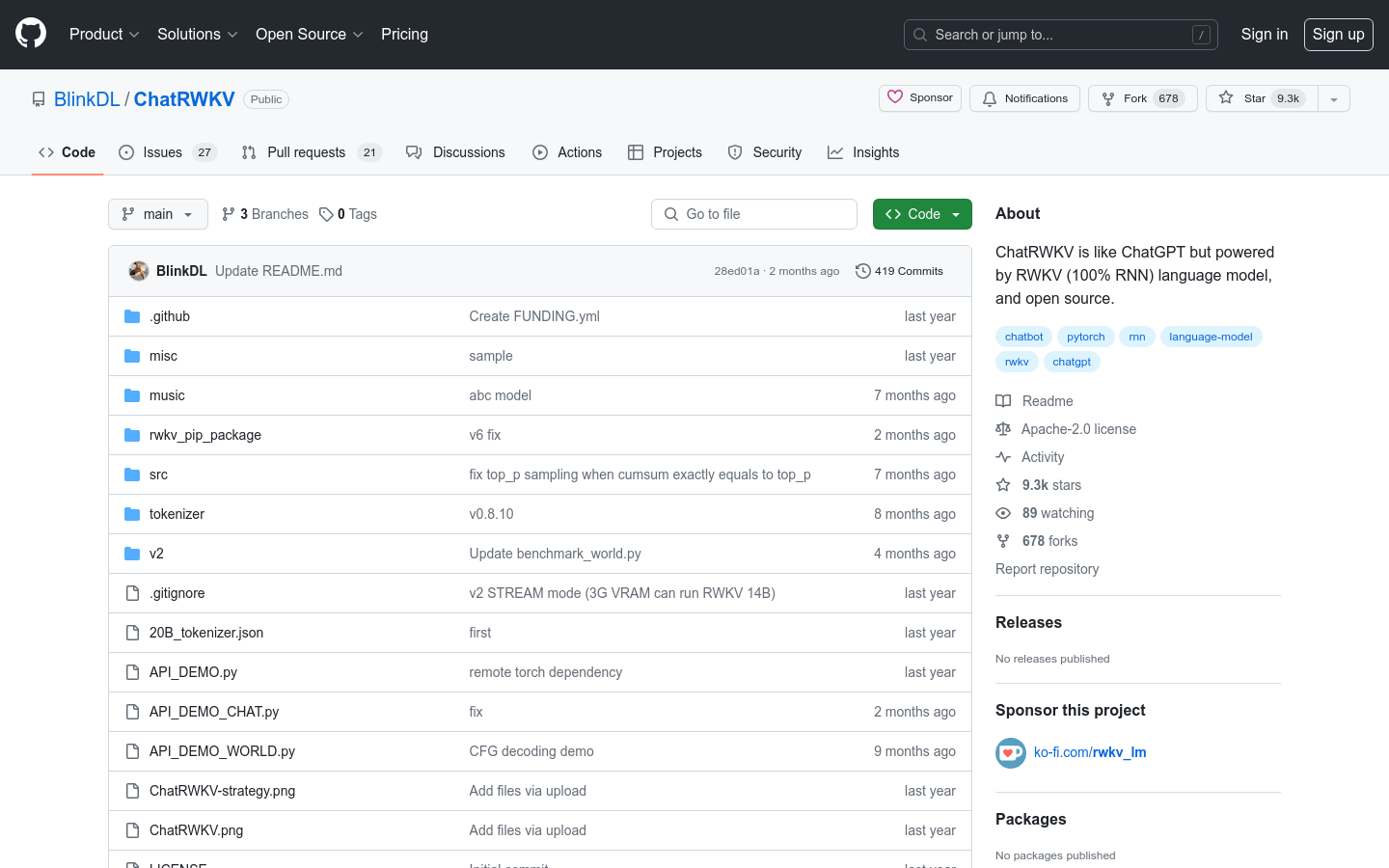Image resolution: width=1389 pixels, height=868 pixels.
Task: Select the pytorch topic tag
Action: pos(1086,337)
